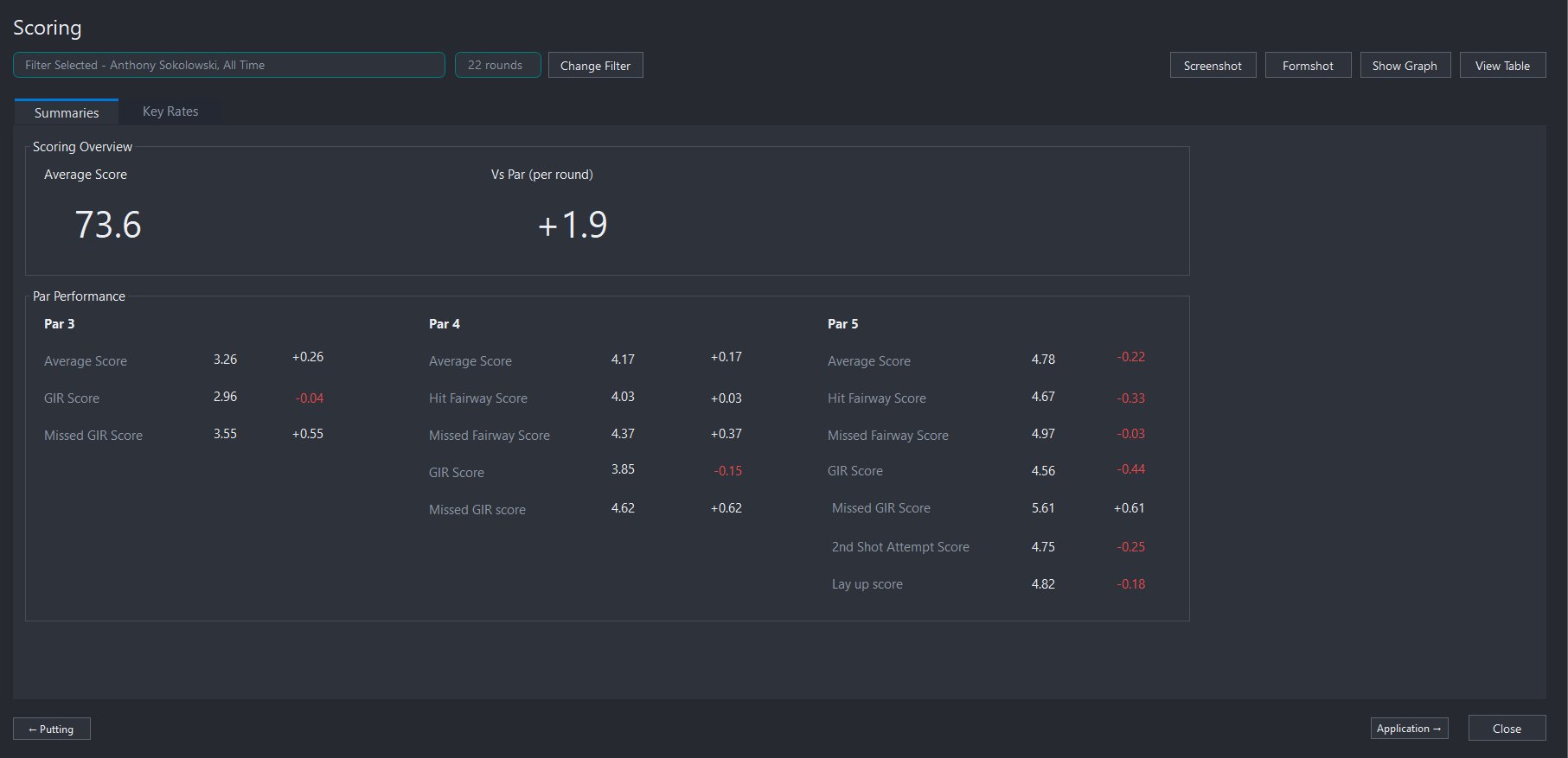Click the Lay up score label
The height and width of the screenshot is (758, 1568).
867,584
